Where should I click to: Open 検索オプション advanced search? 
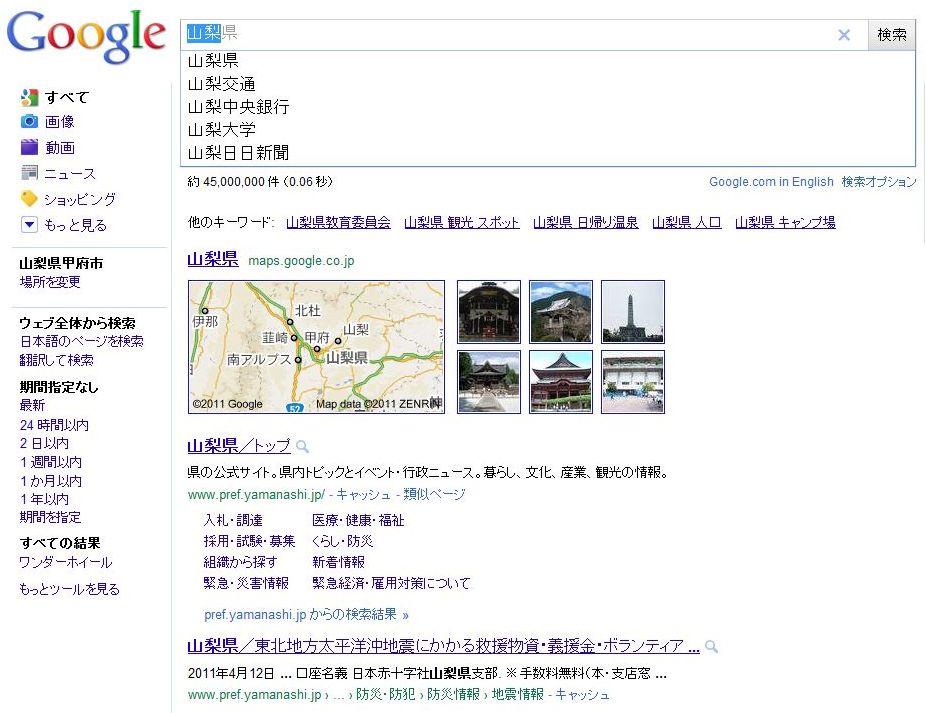pyautogui.click(x=879, y=182)
